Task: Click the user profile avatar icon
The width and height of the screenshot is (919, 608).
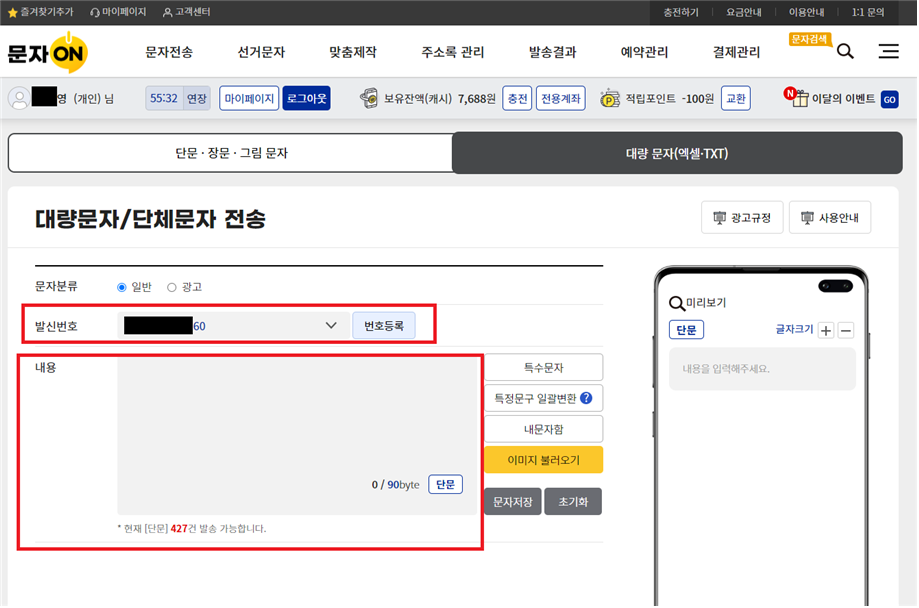Action: [x=19, y=98]
